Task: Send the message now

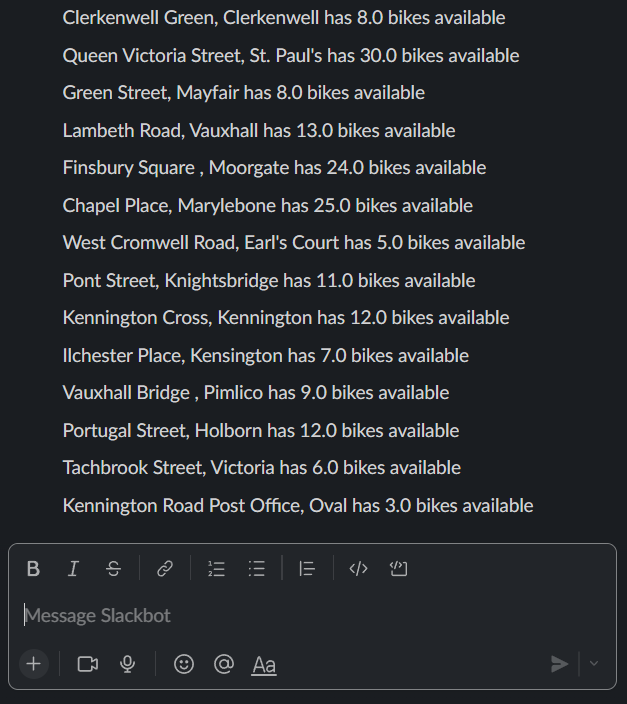Action: [559, 664]
